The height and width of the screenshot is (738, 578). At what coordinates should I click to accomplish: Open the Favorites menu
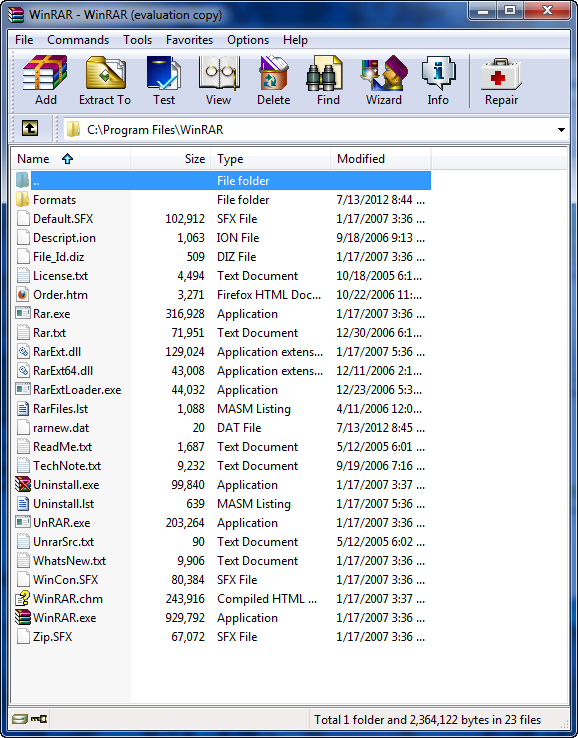[x=189, y=40]
